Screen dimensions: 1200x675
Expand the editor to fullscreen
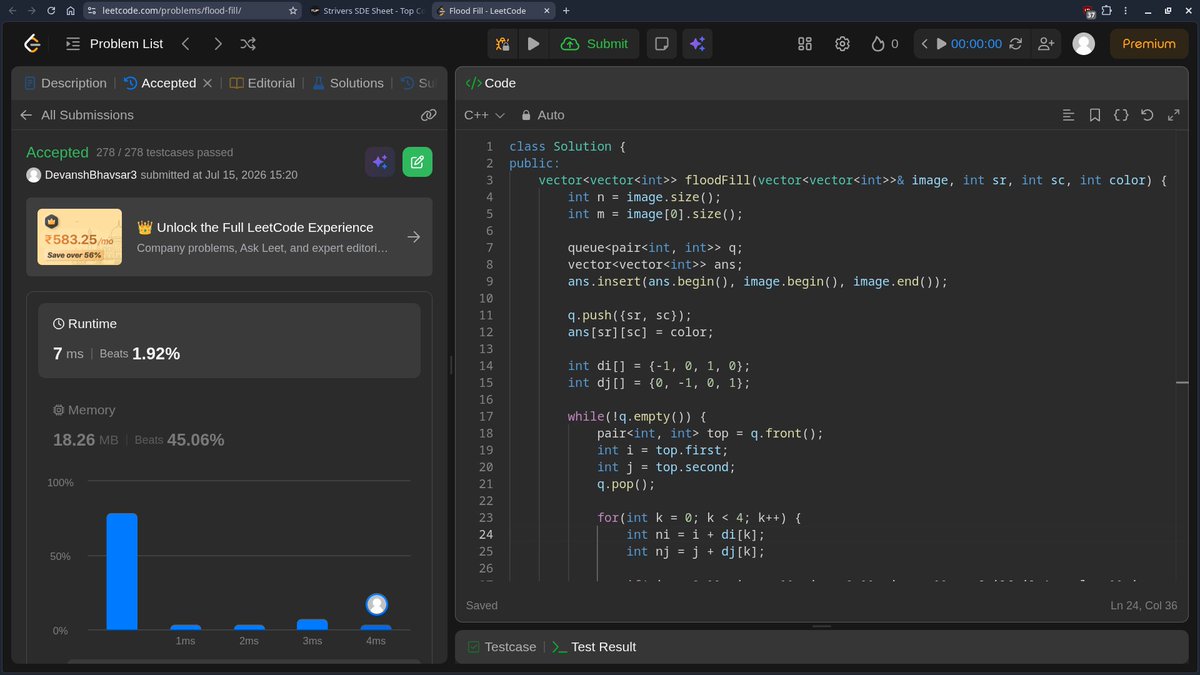[1174, 115]
